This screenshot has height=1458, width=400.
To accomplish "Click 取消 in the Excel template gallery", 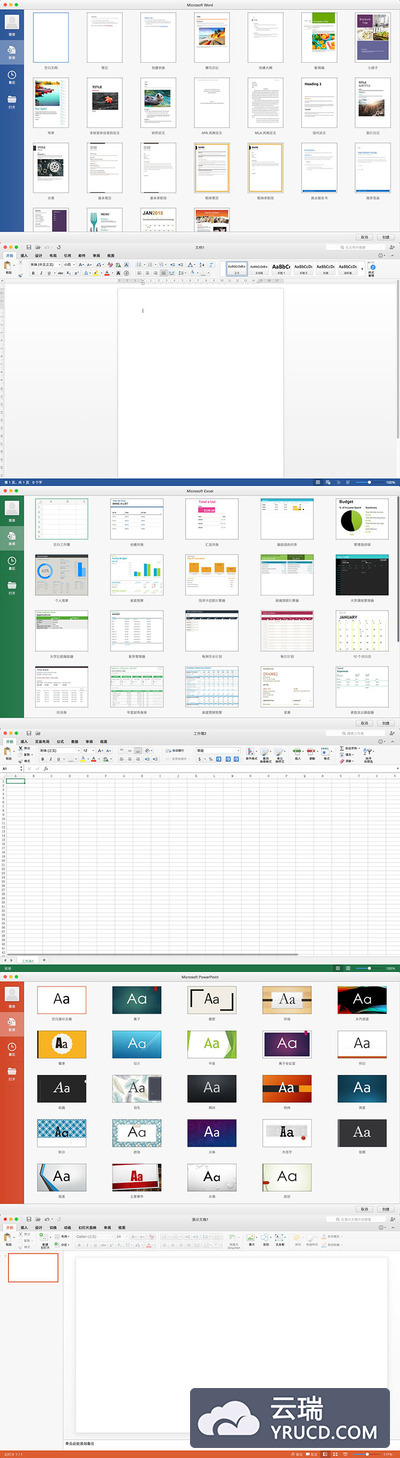I will click(x=365, y=722).
